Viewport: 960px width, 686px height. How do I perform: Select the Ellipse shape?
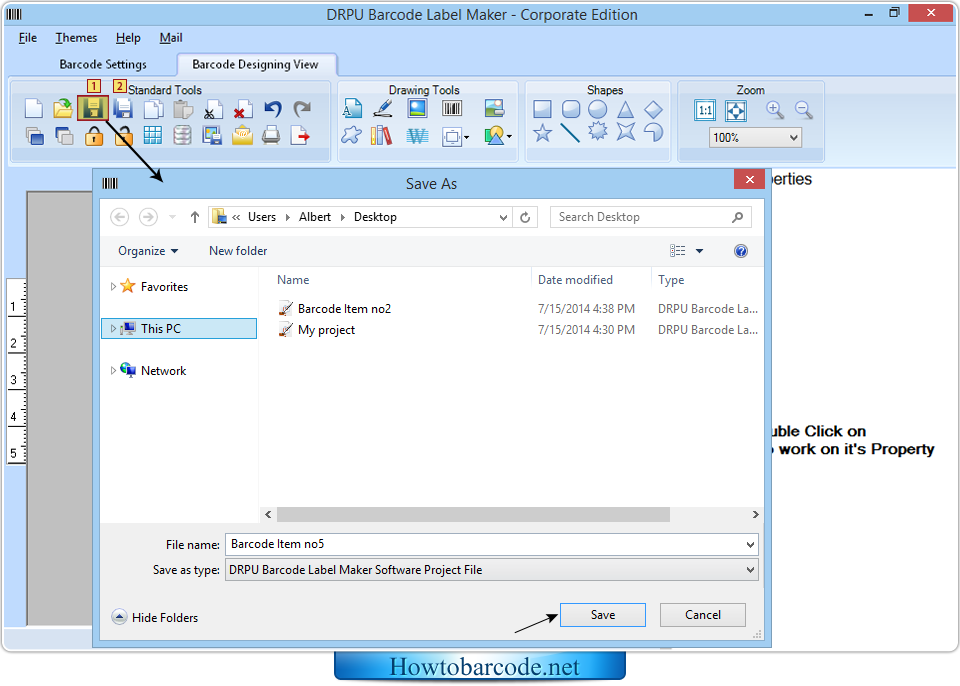click(x=598, y=109)
